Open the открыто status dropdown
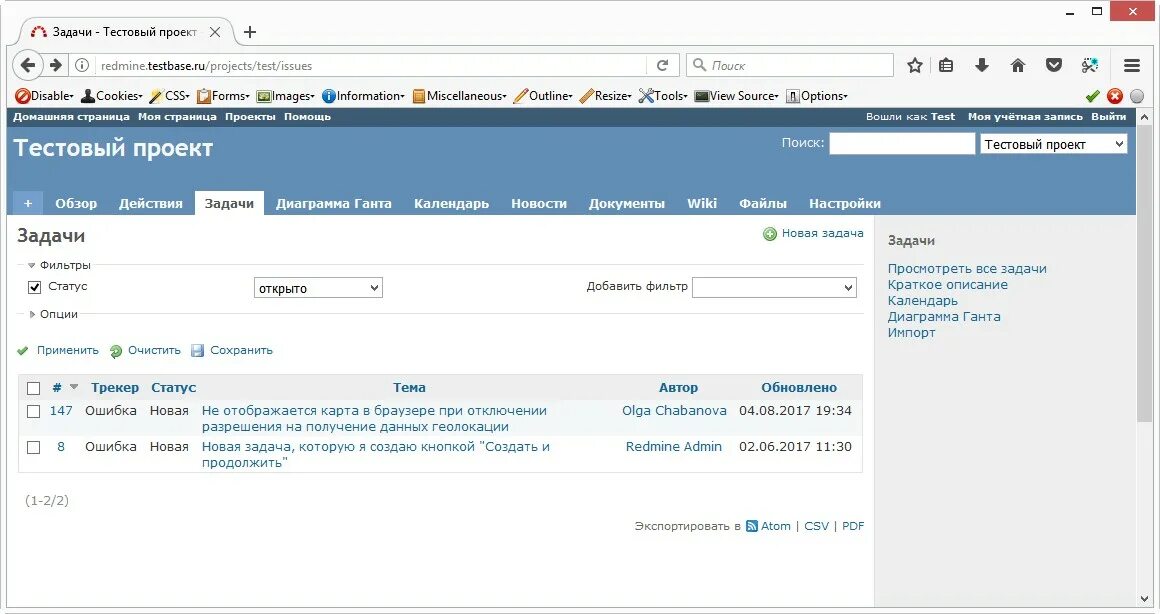Viewport: 1160px width, 614px height. click(x=318, y=287)
